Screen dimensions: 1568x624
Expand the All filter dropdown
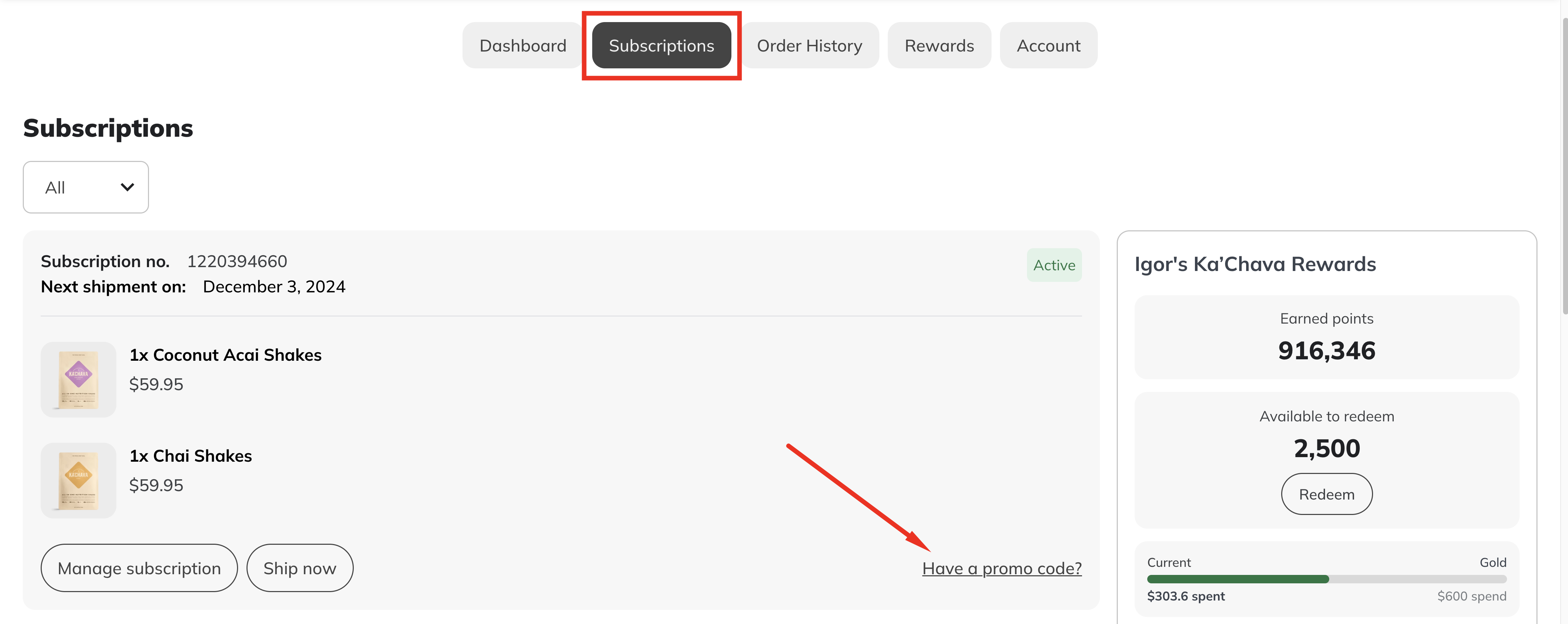(86, 188)
